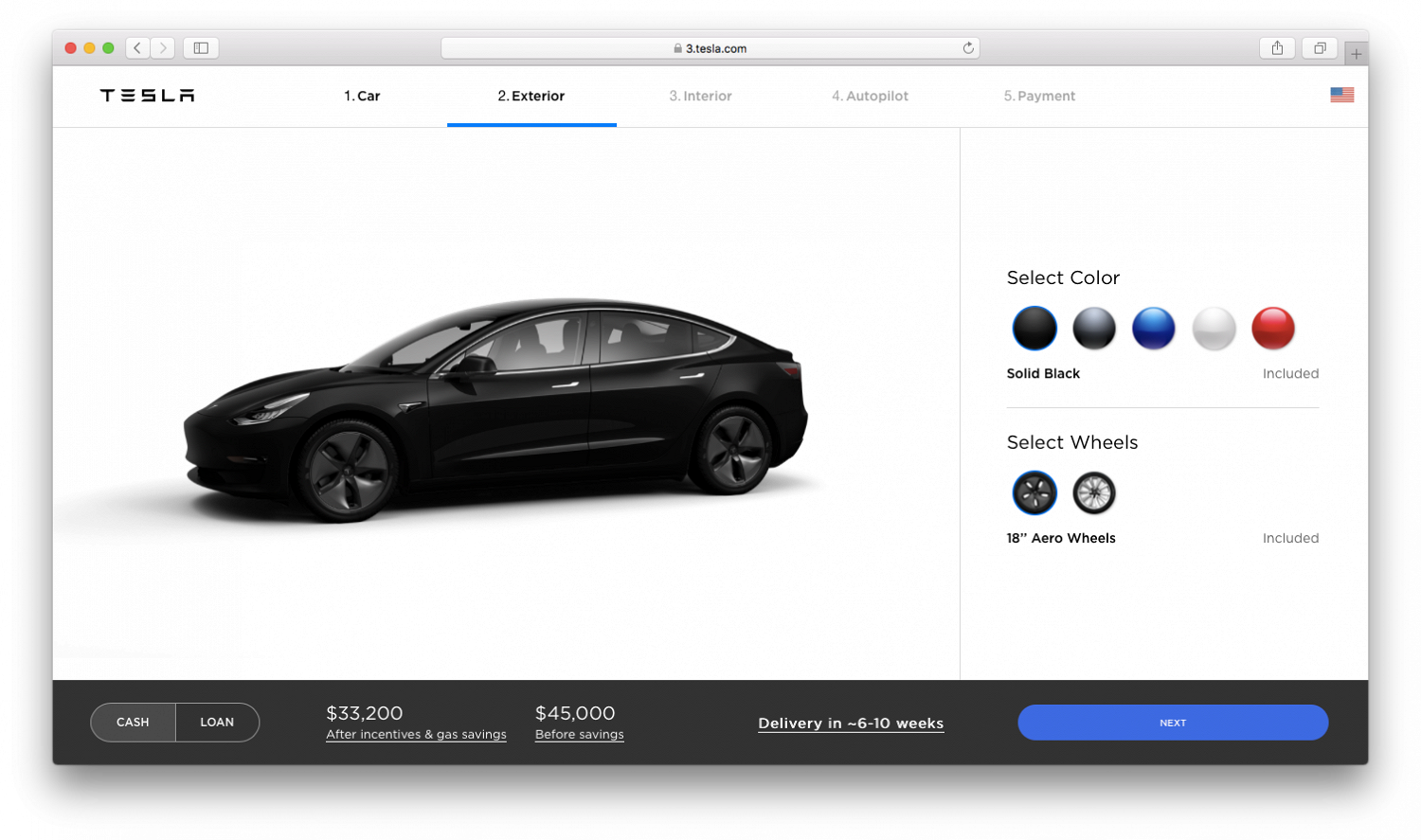Switch payment view to Cash
Screen dimensions: 1421x840
click(133, 723)
